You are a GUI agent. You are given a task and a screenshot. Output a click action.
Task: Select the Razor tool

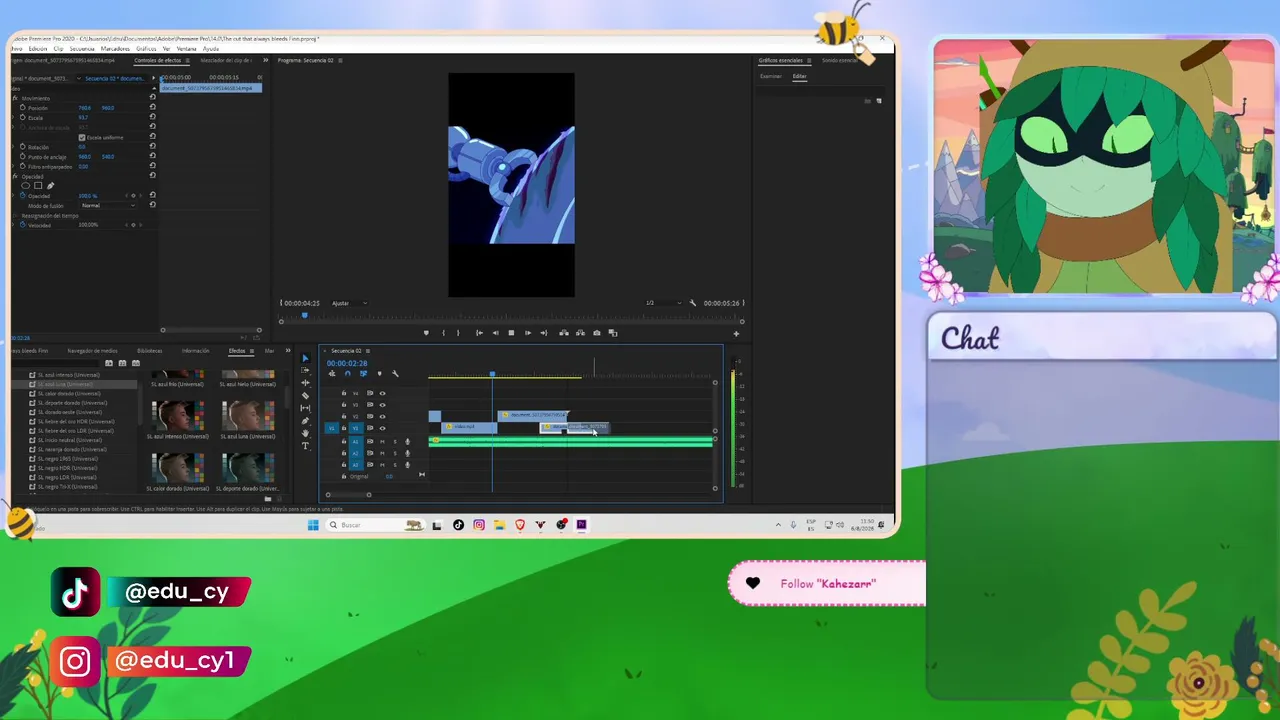(305, 396)
